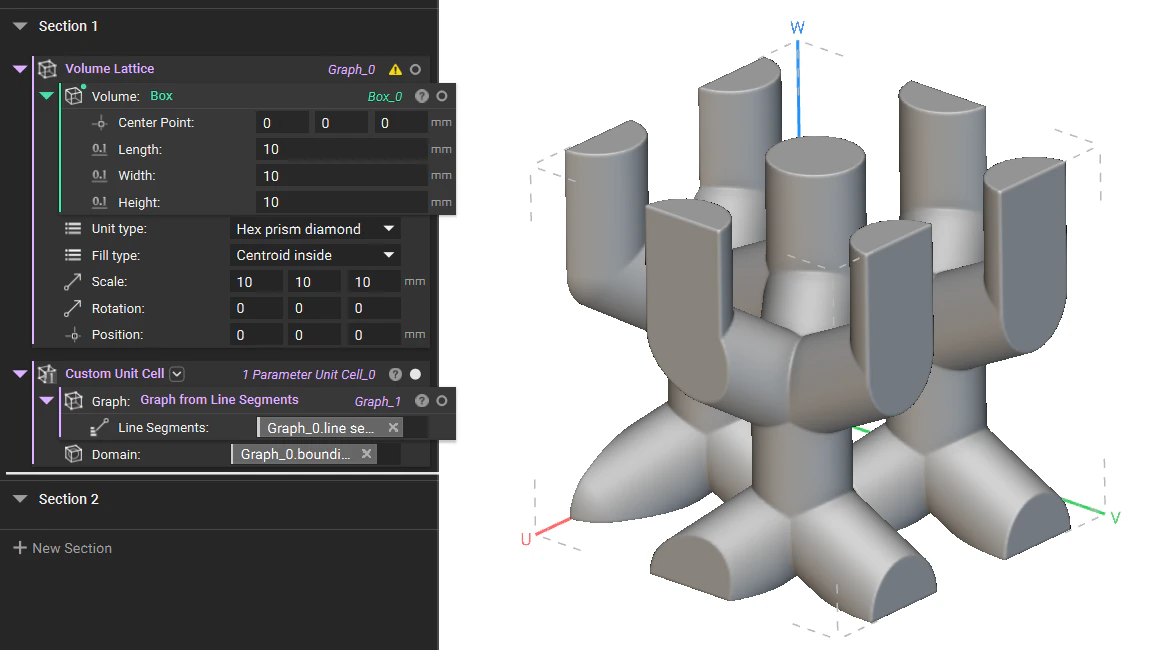Click the Volume Lattice warning triangle

pos(396,68)
